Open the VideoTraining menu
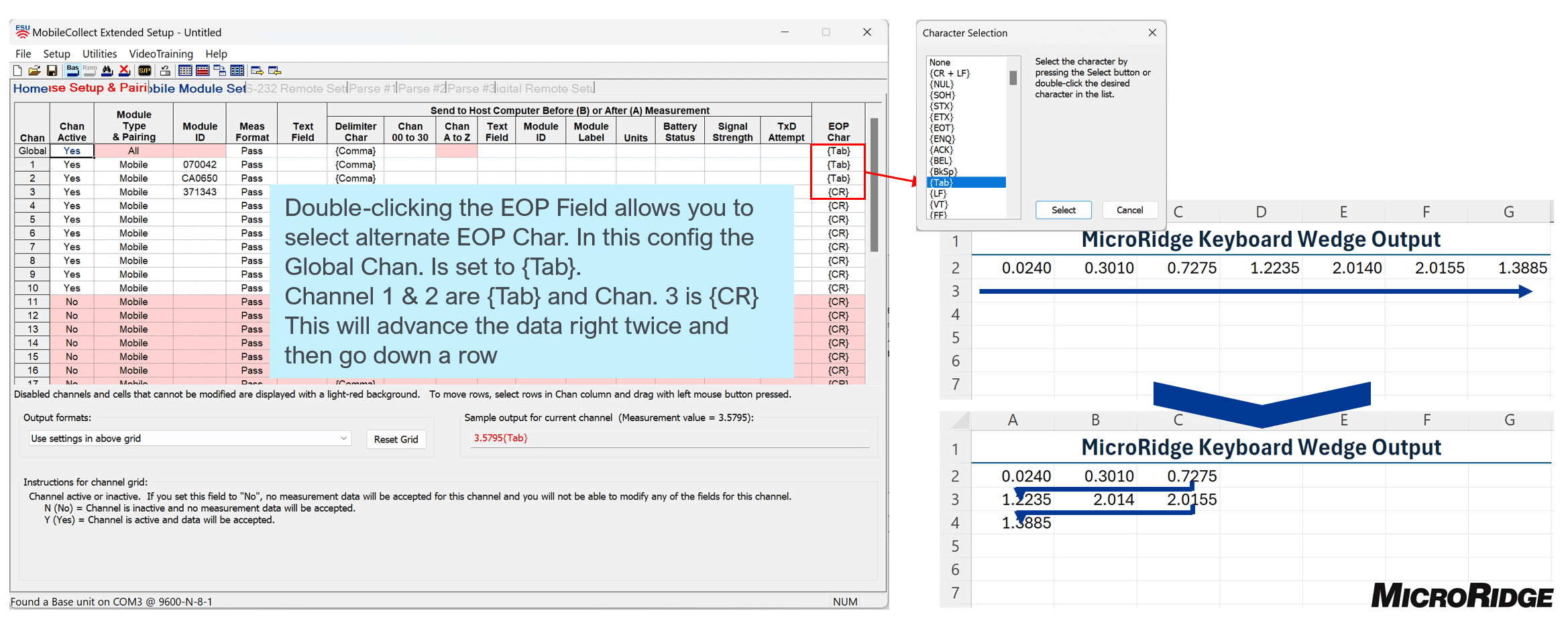Screen dimensions: 1568x623 [161, 54]
